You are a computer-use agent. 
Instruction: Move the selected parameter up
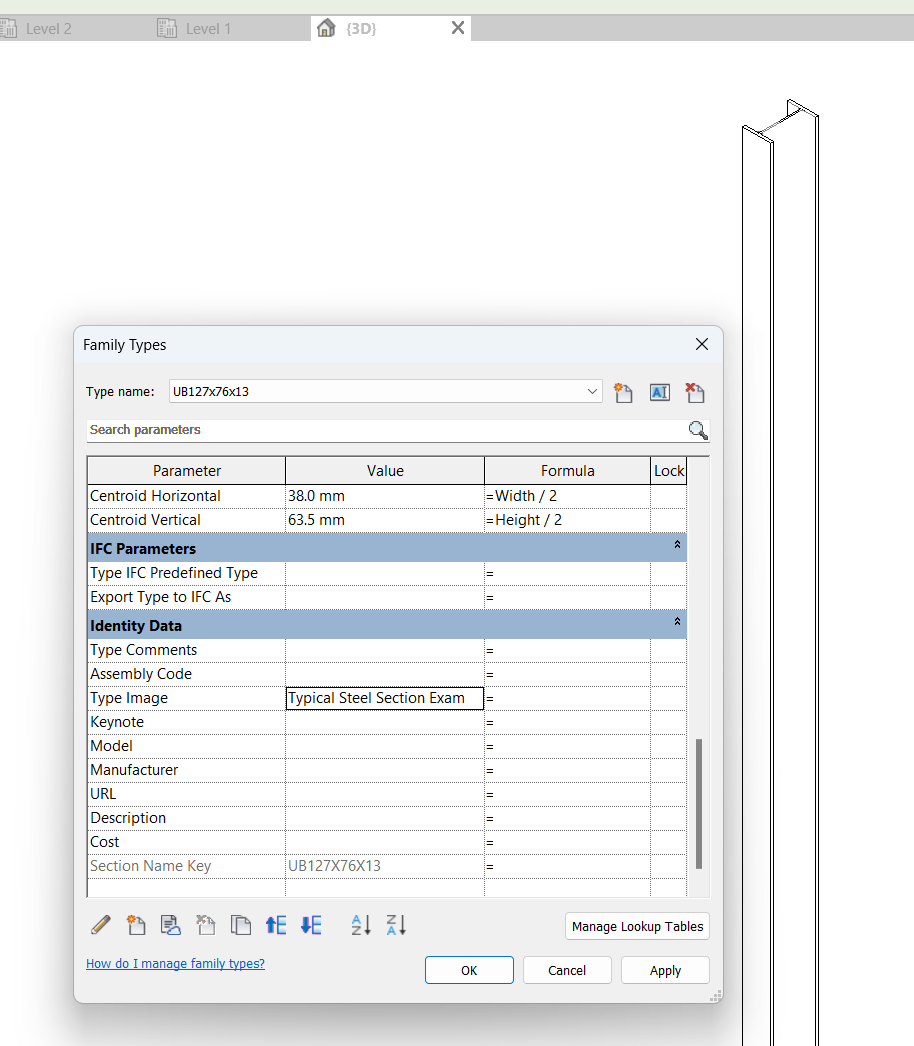(x=276, y=925)
